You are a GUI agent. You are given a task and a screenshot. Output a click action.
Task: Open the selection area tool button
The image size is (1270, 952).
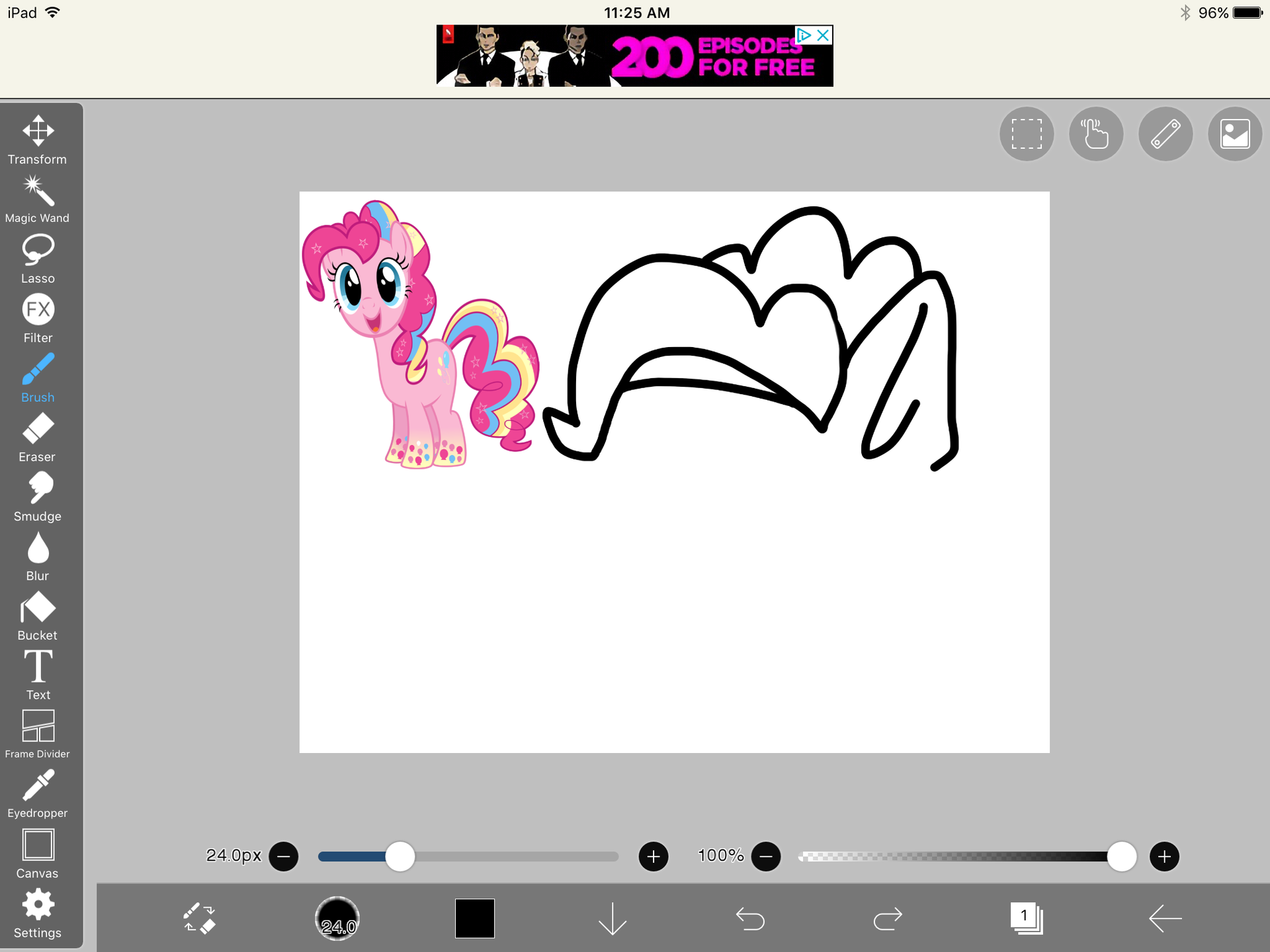pos(1027,134)
